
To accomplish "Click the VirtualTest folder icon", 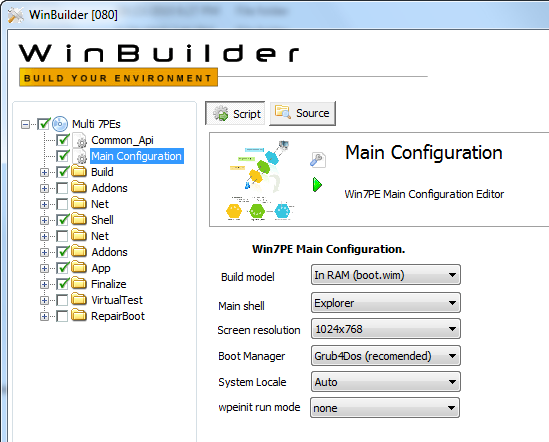I will click(x=79, y=300).
